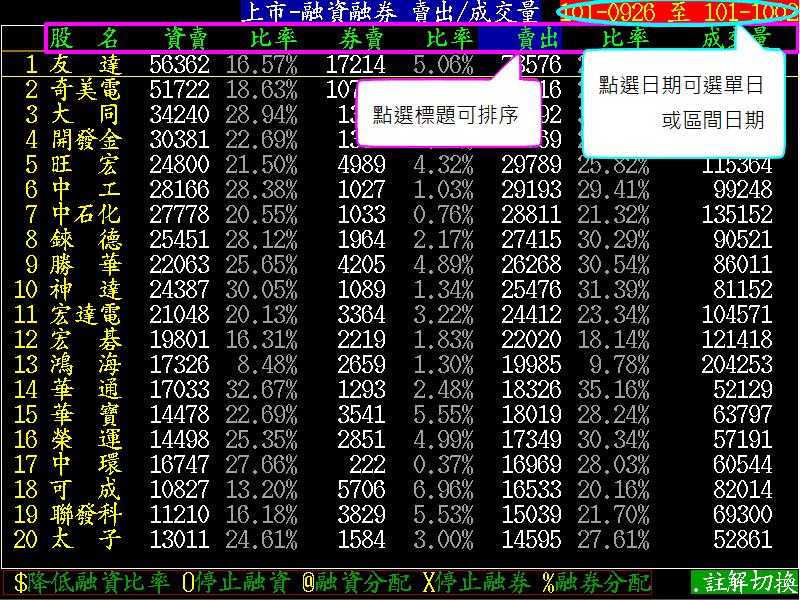Sort by the 資賣 column header
The width and height of the screenshot is (800, 600).
coord(186,39)
